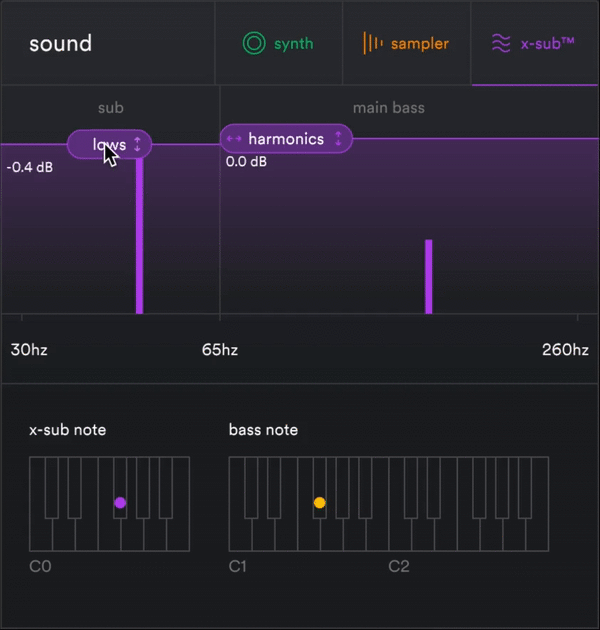The image size is (600, 630).
Task: Open the sampler tab
Action: [406, 44]
